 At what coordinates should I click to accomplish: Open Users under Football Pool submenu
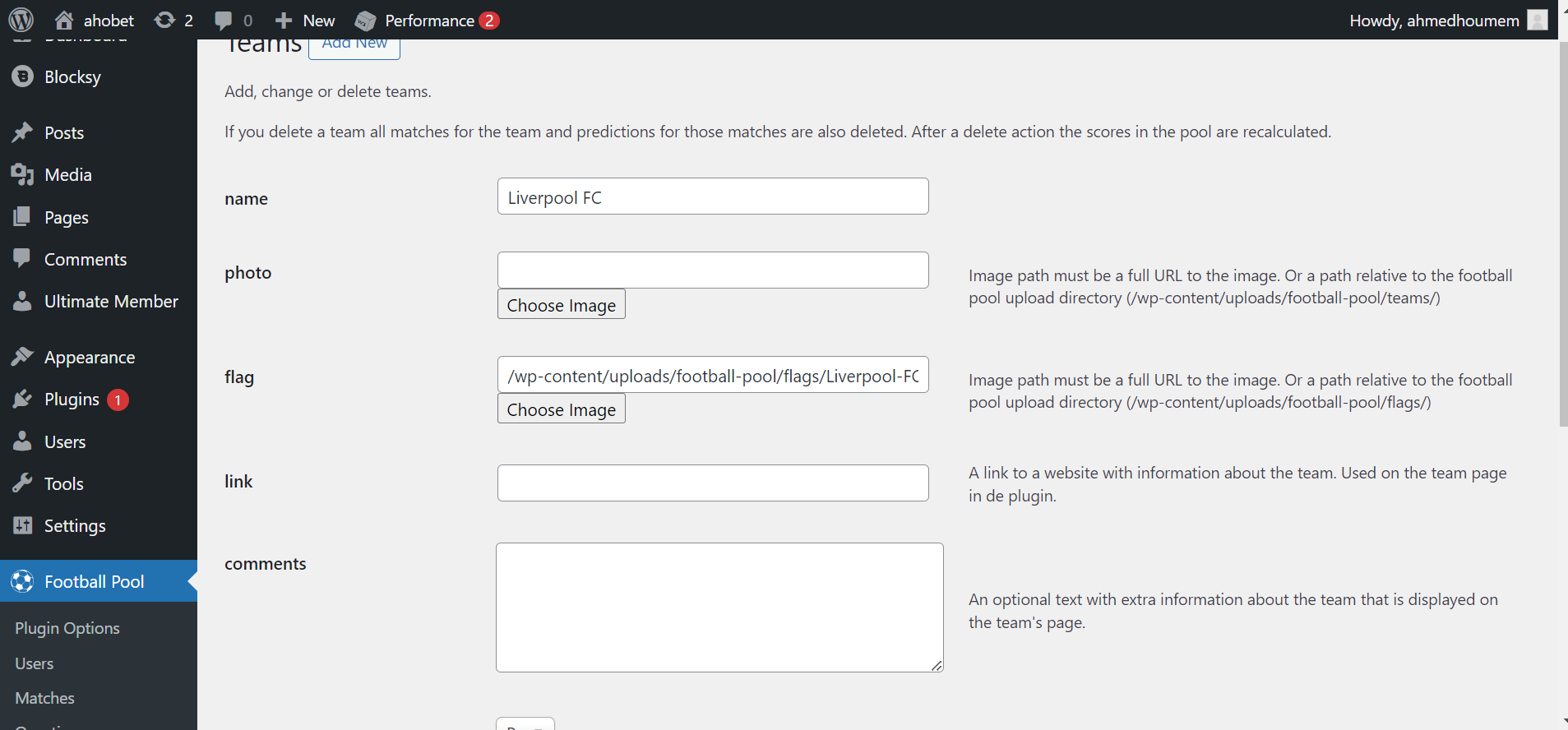(x=35, y=663)
